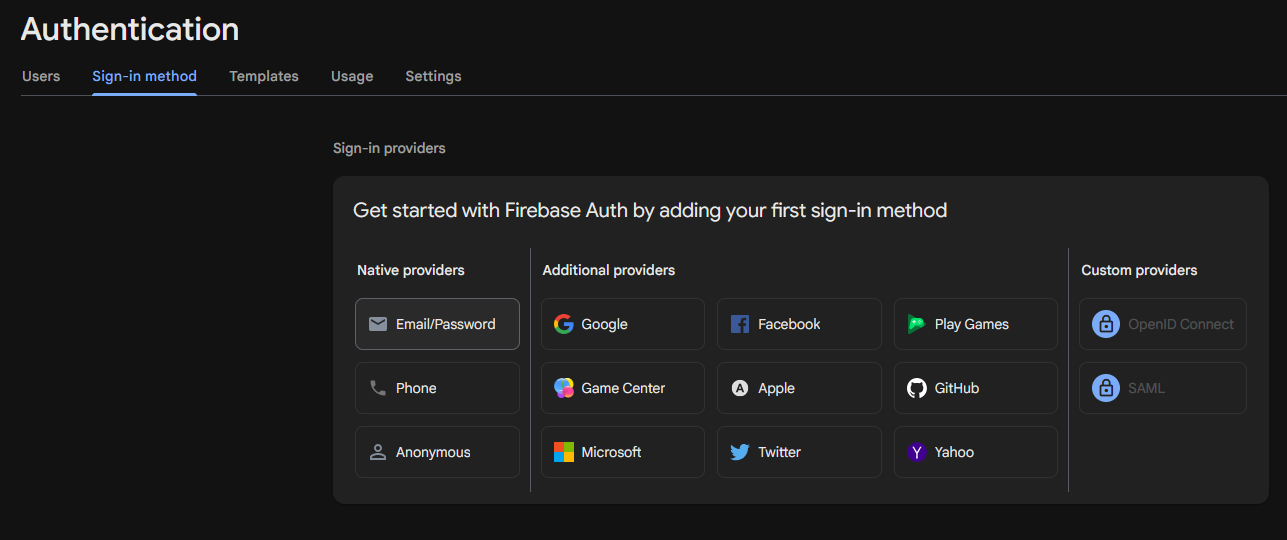Screen dimensions: 1287x540
Task: Click the Game Center logo icon
Action: coord(564,388)
